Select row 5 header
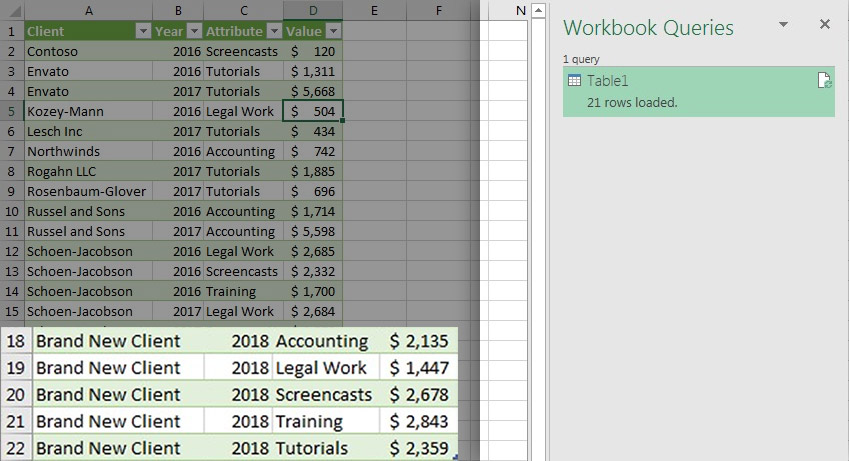This screenshot has height=461, width=849. pos(12,112)
